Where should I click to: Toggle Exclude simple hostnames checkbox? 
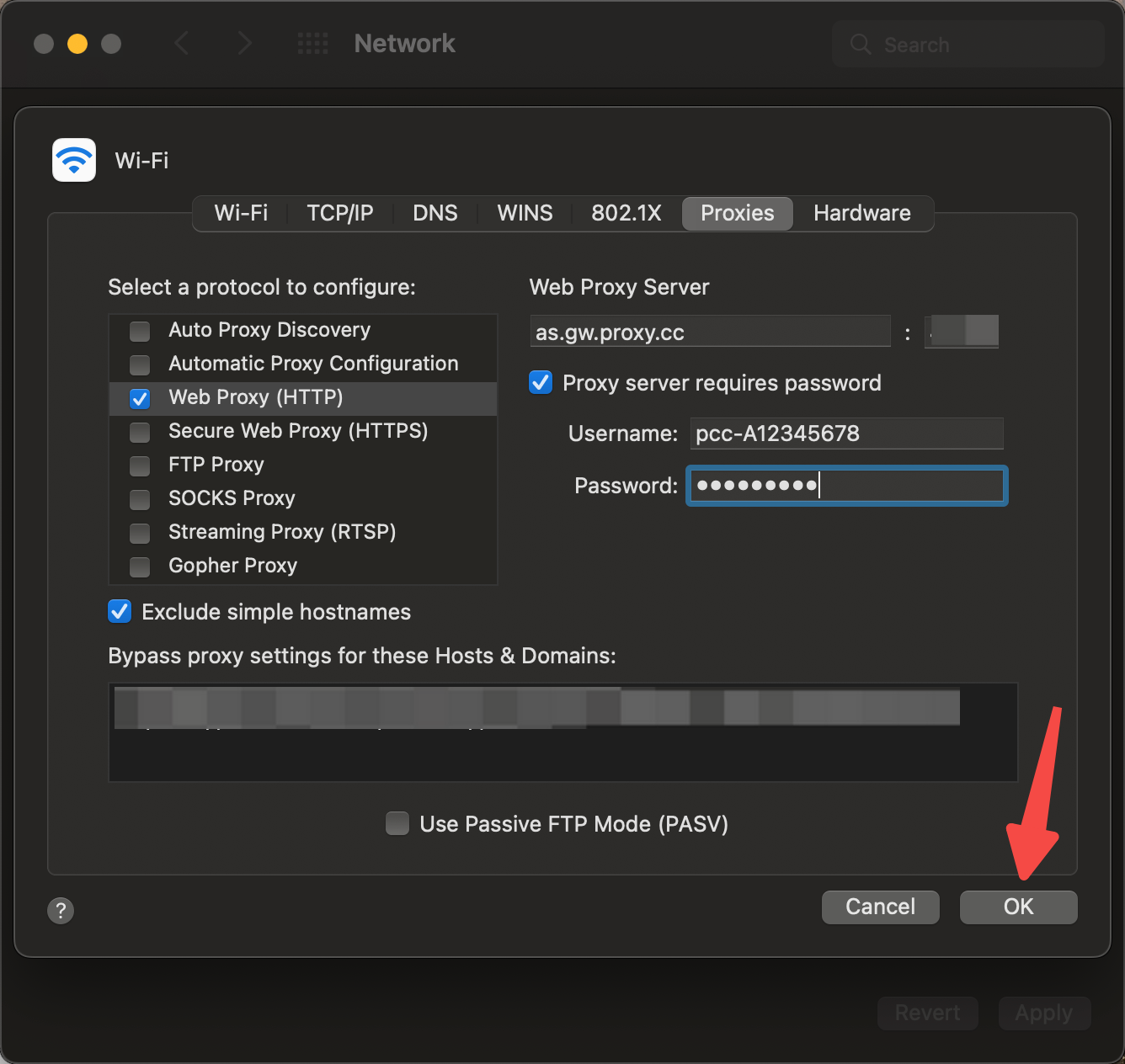[120, 611]
